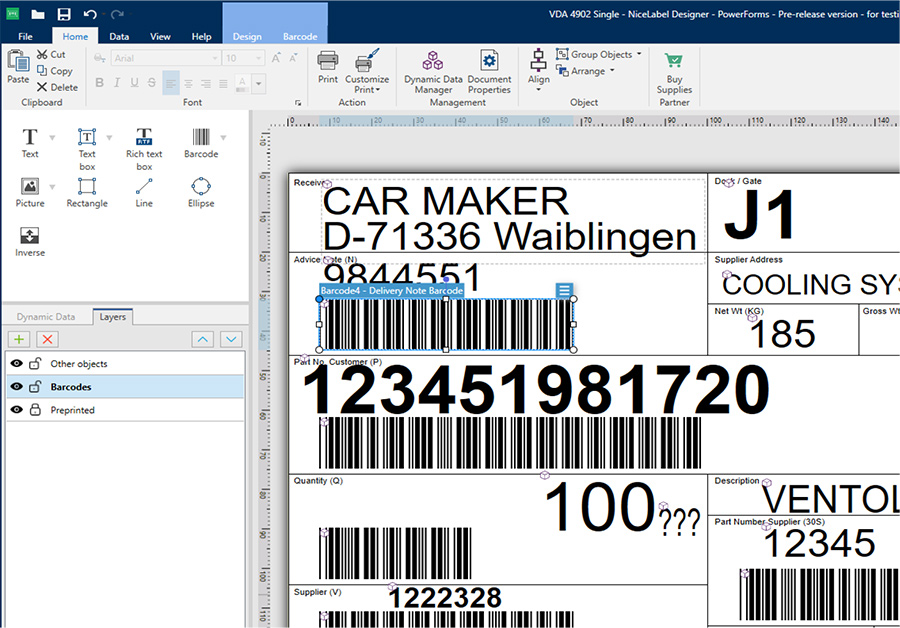Viewport: 900px width, 628px height.
Task: Select the Rectangle tool
Action: [x=87, y=192]
